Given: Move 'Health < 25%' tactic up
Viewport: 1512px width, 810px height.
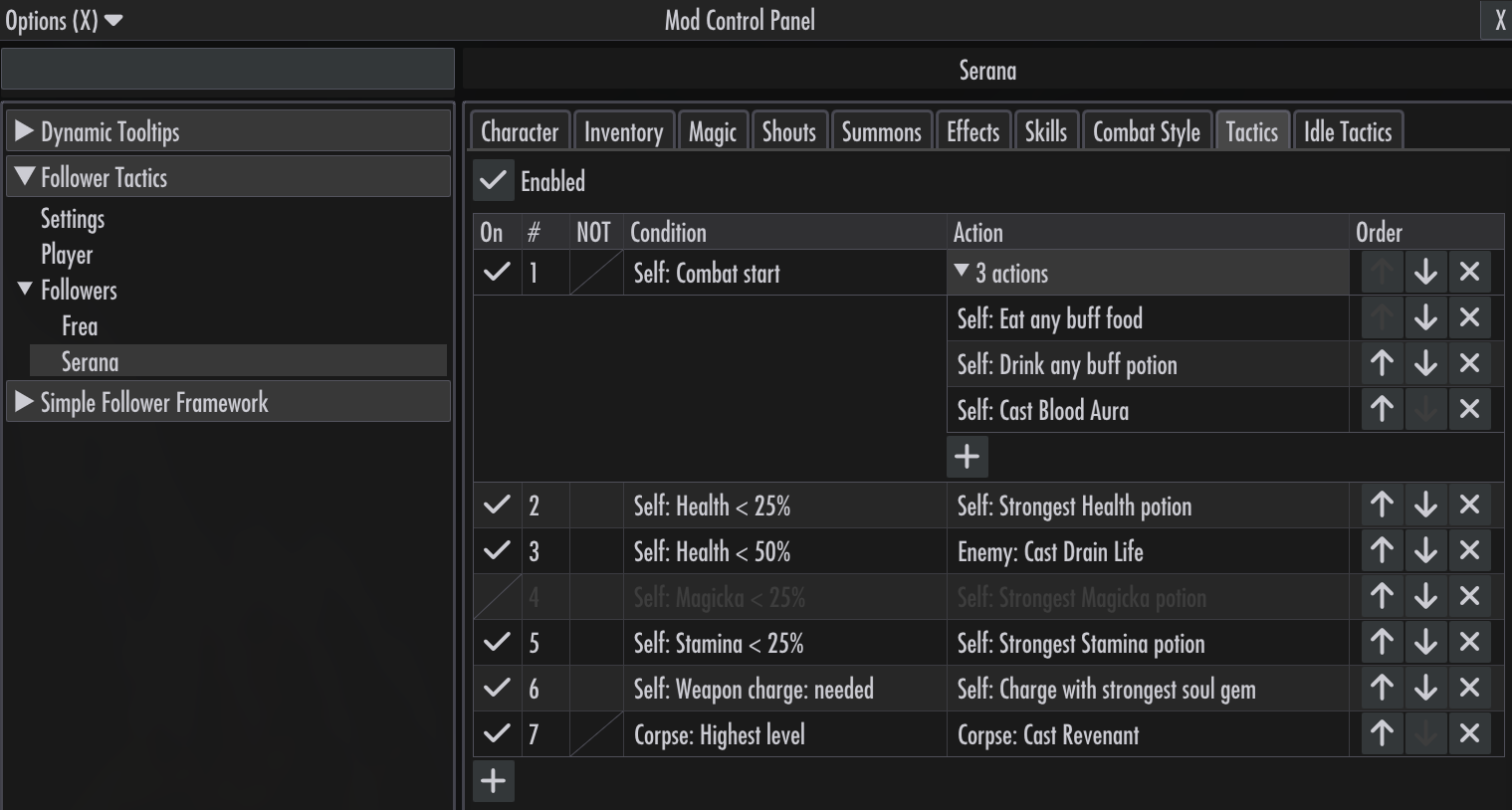Looking at the screenshot, I should pyautogui.click(x=1382, y=505).
